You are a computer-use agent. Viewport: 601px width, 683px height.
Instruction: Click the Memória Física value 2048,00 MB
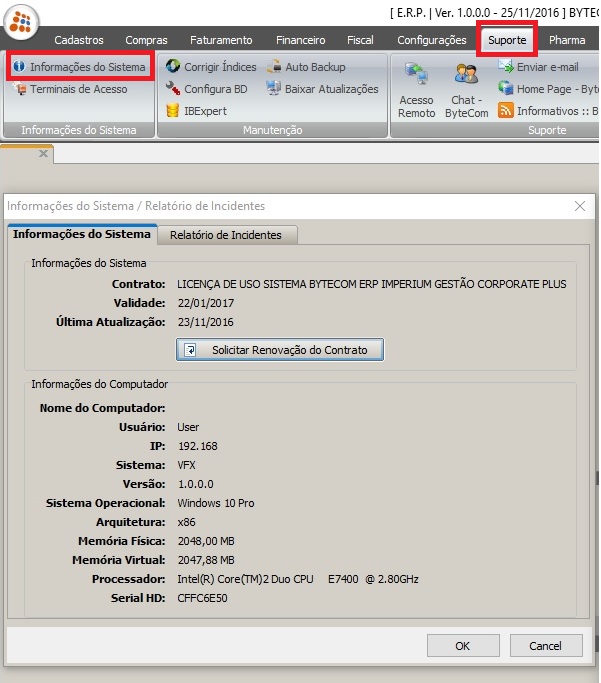coord(206,541)
